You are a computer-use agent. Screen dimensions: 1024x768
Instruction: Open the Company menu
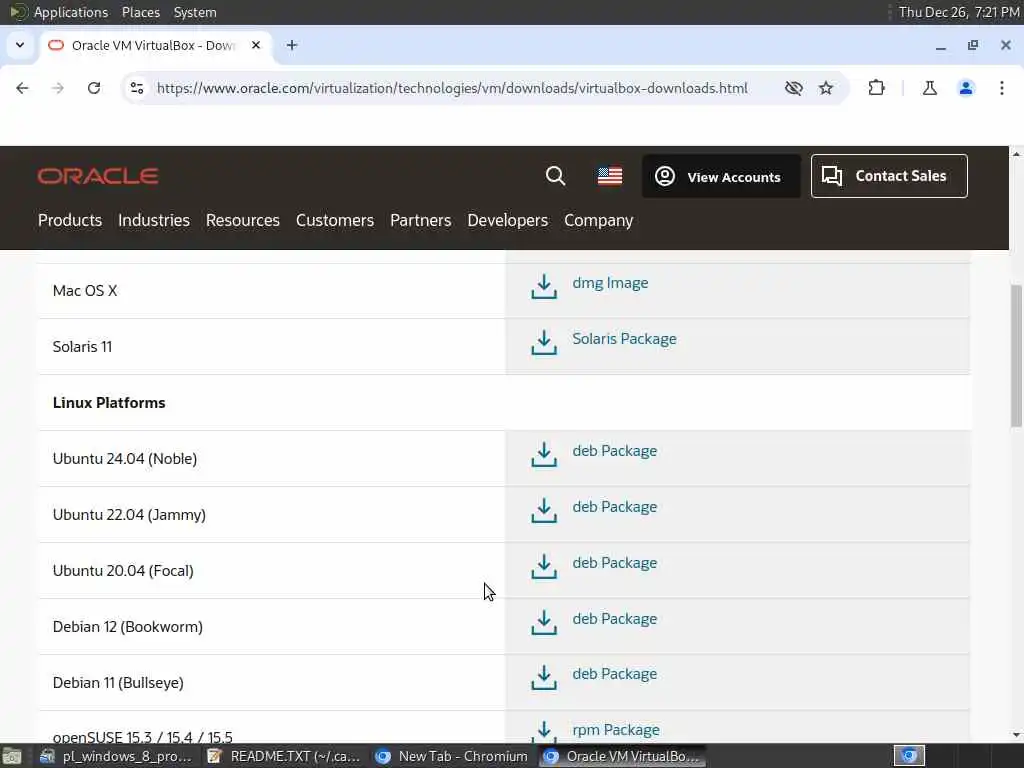[599, 221]
